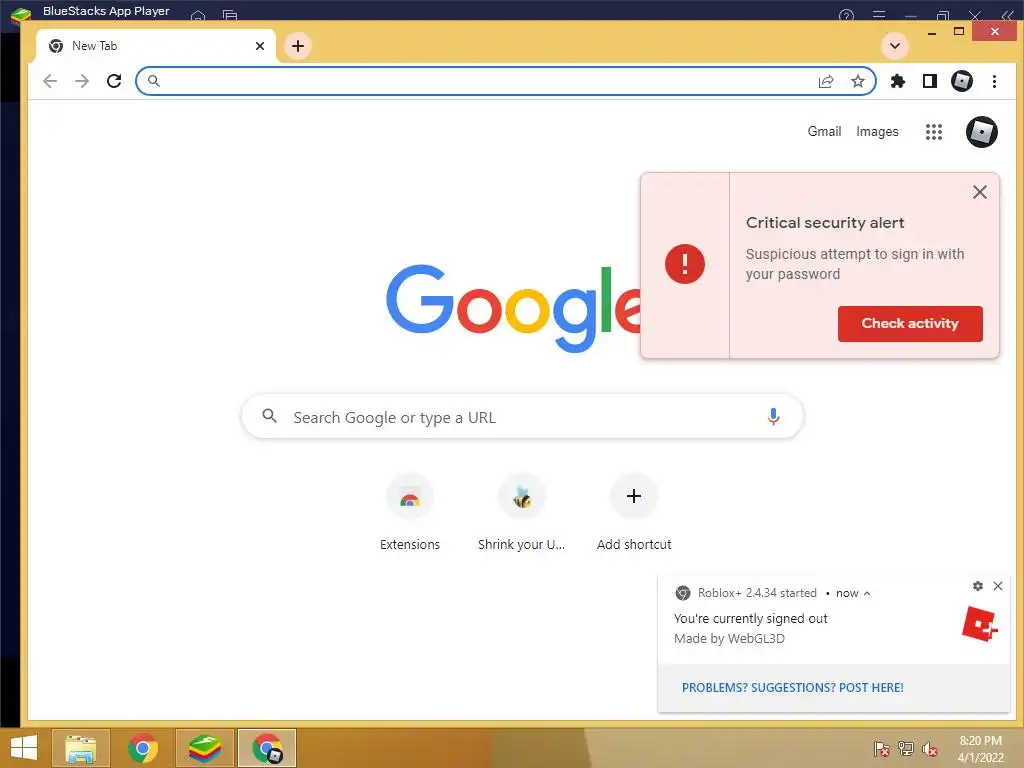Open Roblox+ notification settings gear

point(978,586)
